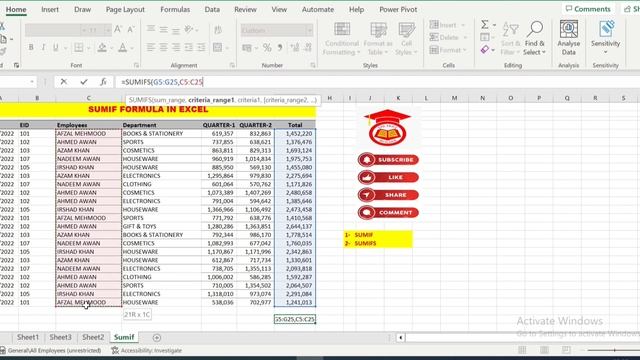This screenshot has height=360, width=640.
Task: Open the Formulas ribbon tab
Action: [x=175, y=9]
